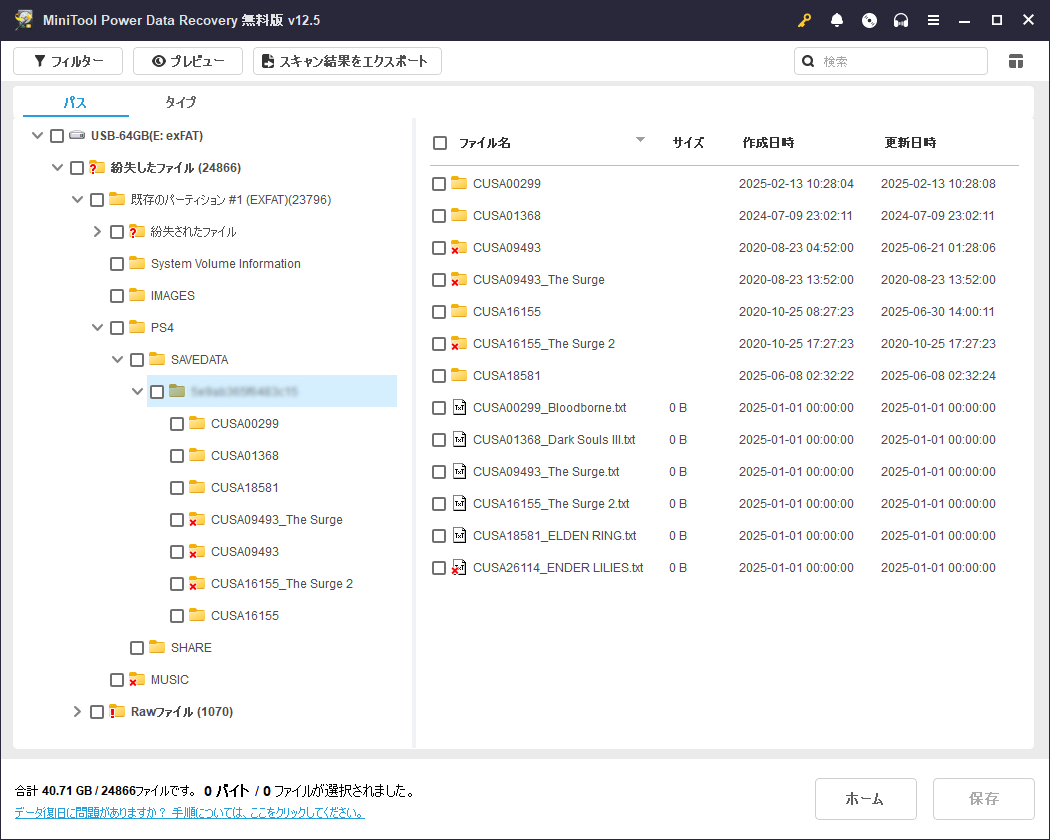Open the hamburger menu icon
This screenshot has height=840, width=1050.
[933, 20]
